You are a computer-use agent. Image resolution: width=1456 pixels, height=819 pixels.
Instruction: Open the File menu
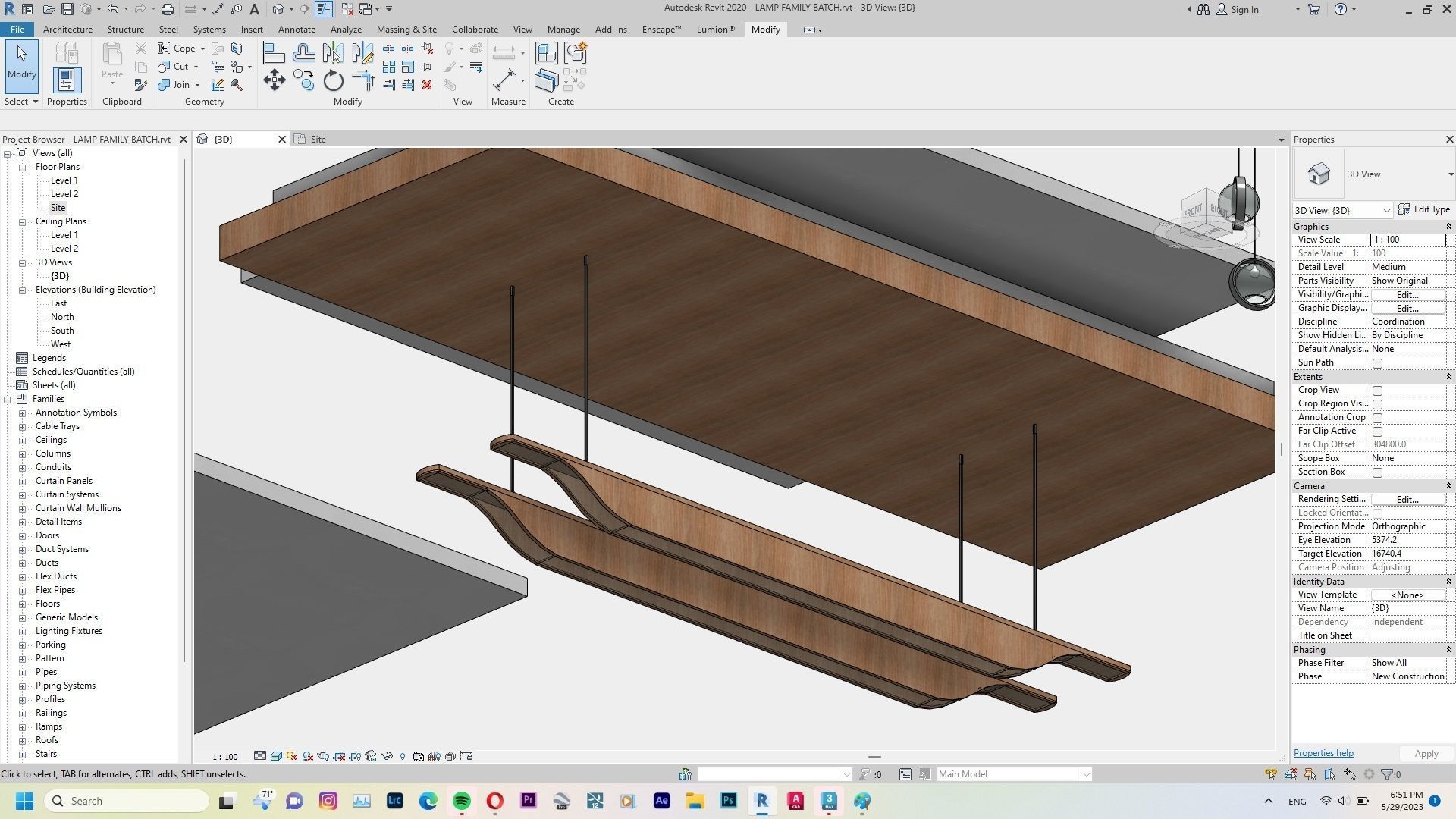point(17,30)
